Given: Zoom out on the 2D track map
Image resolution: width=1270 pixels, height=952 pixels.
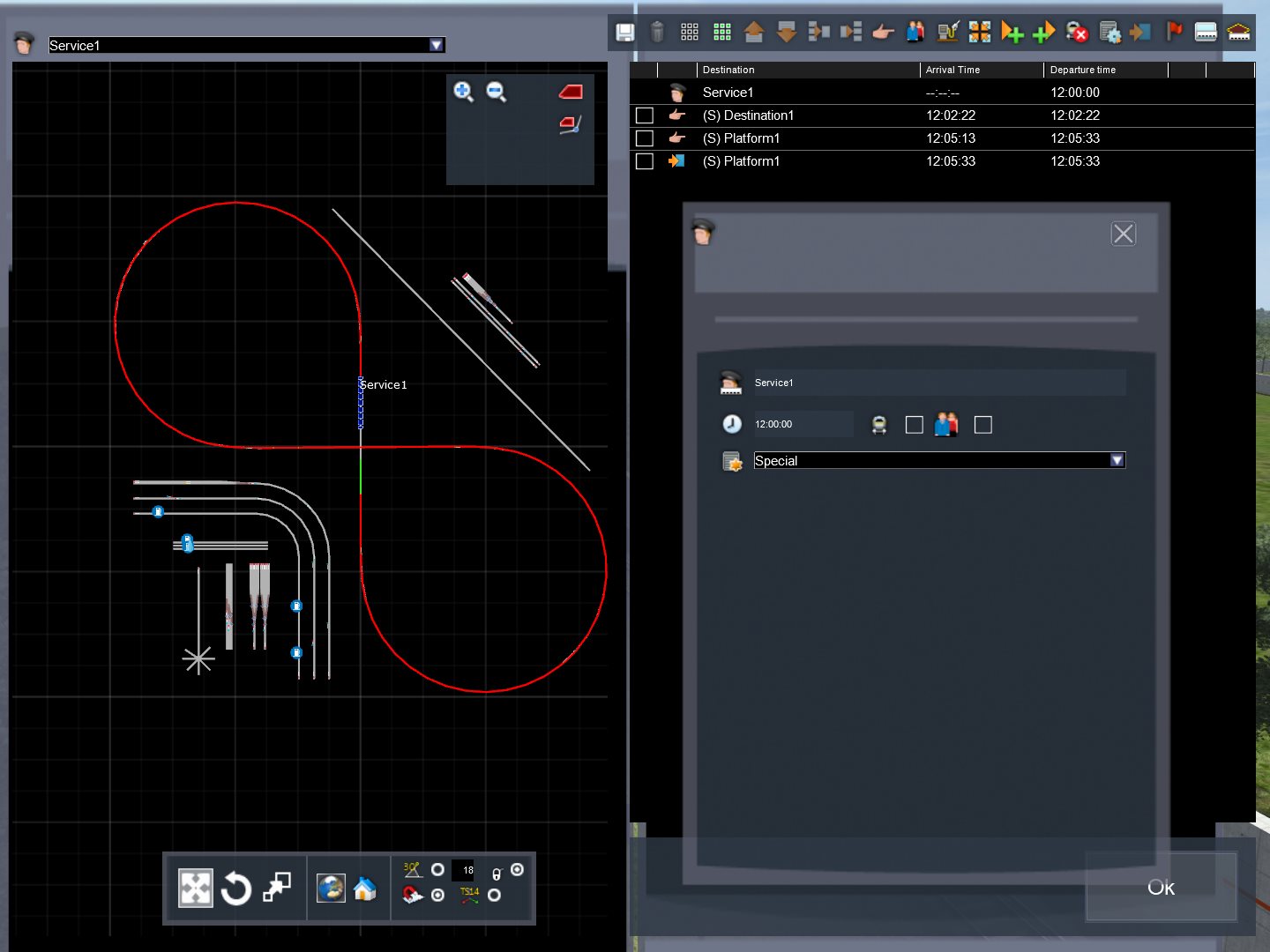Looking at the screenshot, I should (x=497, y=91).
